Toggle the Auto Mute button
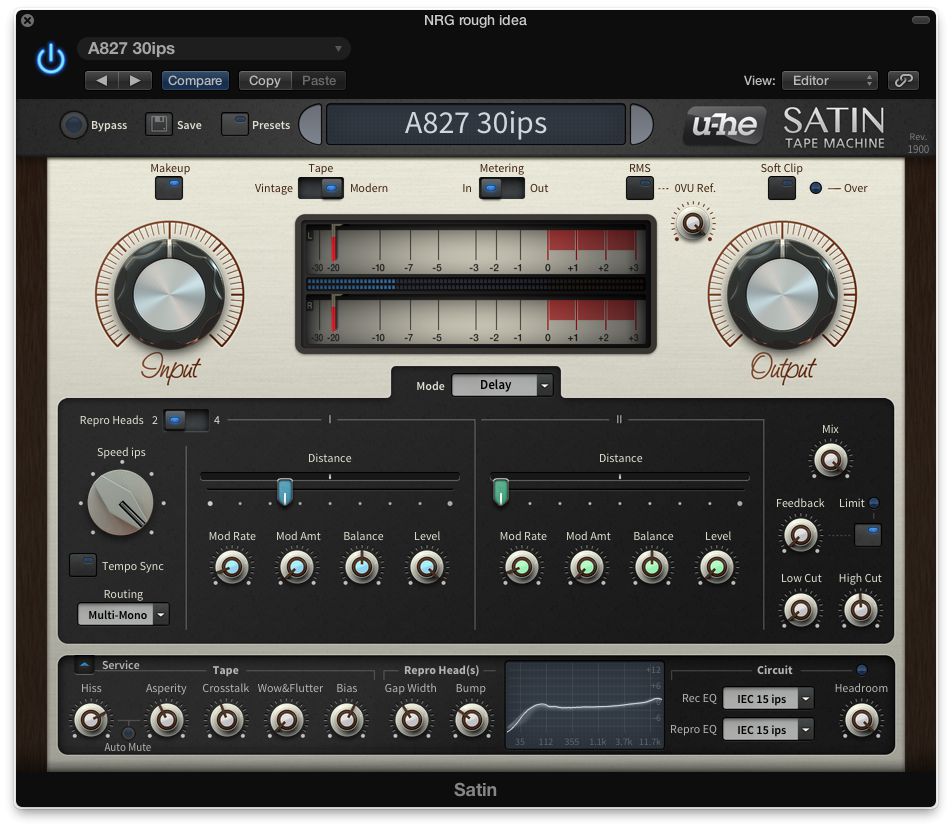Viewport: 952px width, 829px height. pos(128,732)
